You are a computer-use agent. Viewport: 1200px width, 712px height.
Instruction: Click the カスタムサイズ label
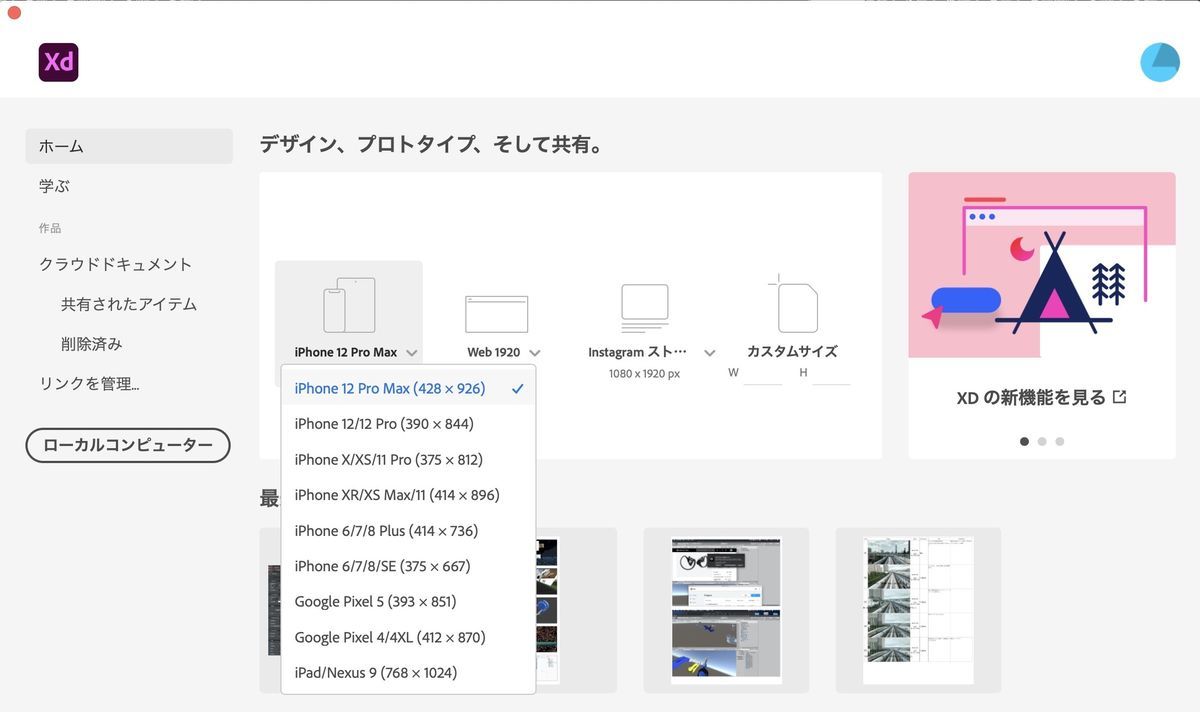pos(792,352)
